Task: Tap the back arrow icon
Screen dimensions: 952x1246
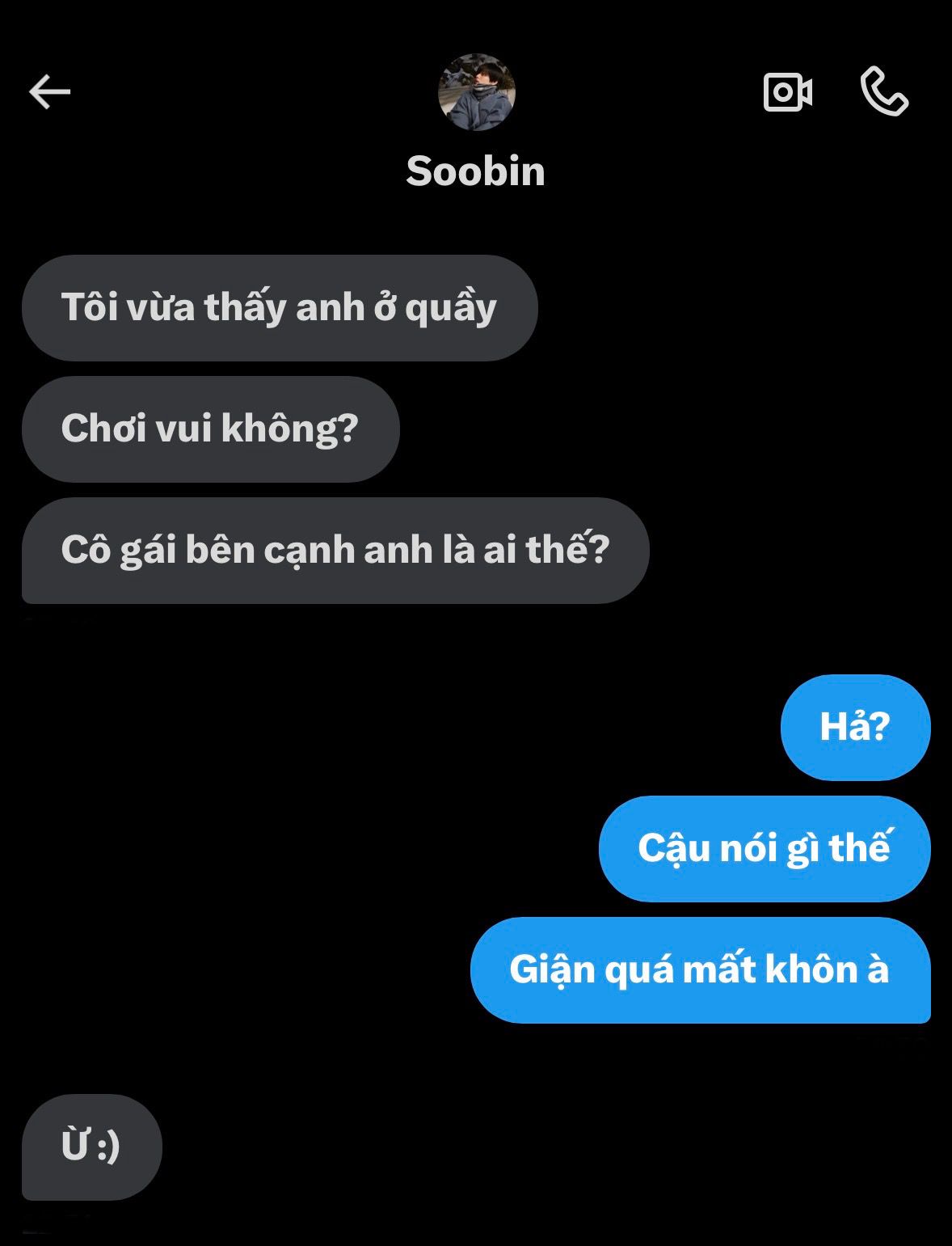Action: pyautogui.click(x=50, y=91)
